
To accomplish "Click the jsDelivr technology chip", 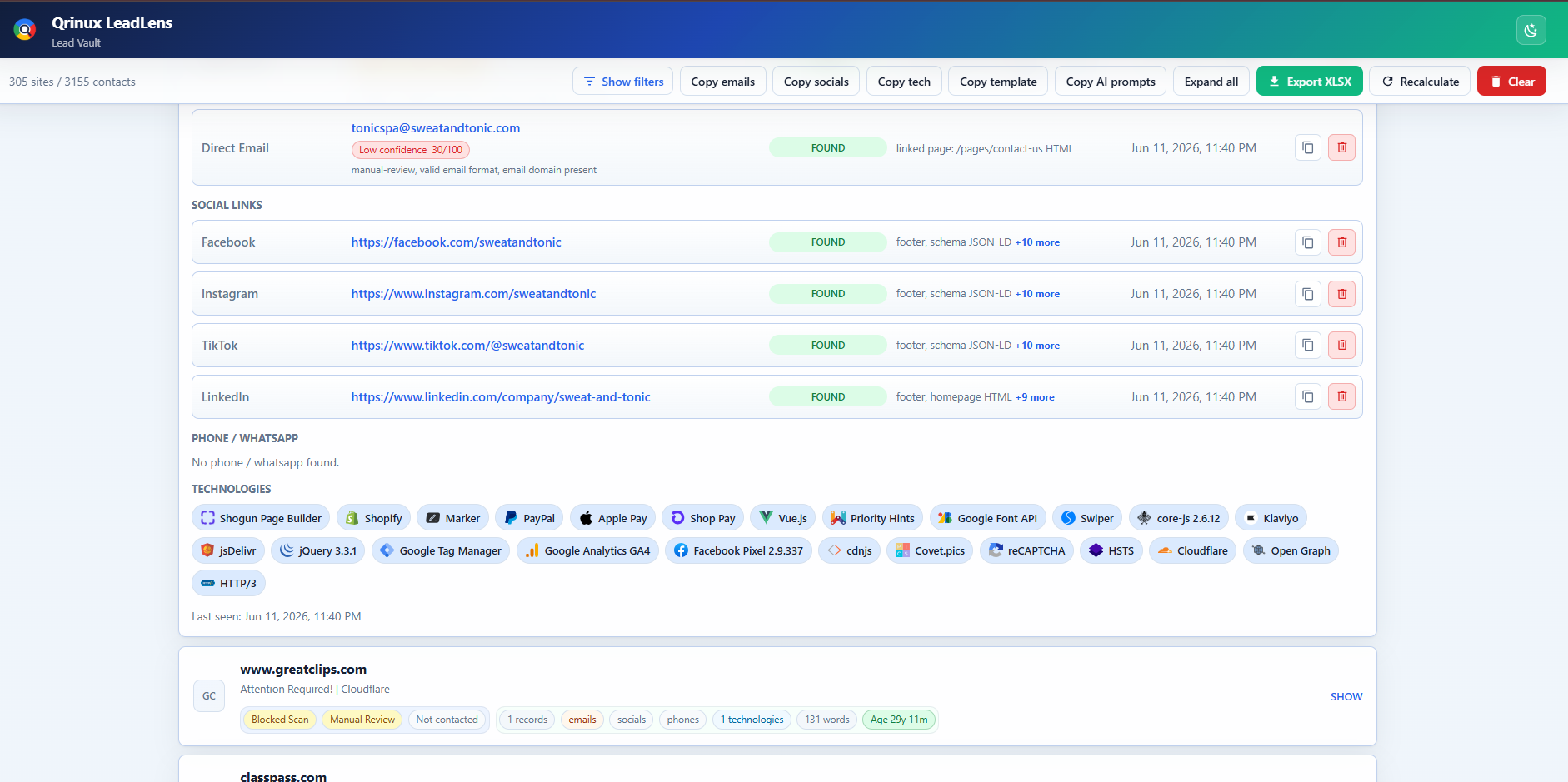I will (228, 550).
